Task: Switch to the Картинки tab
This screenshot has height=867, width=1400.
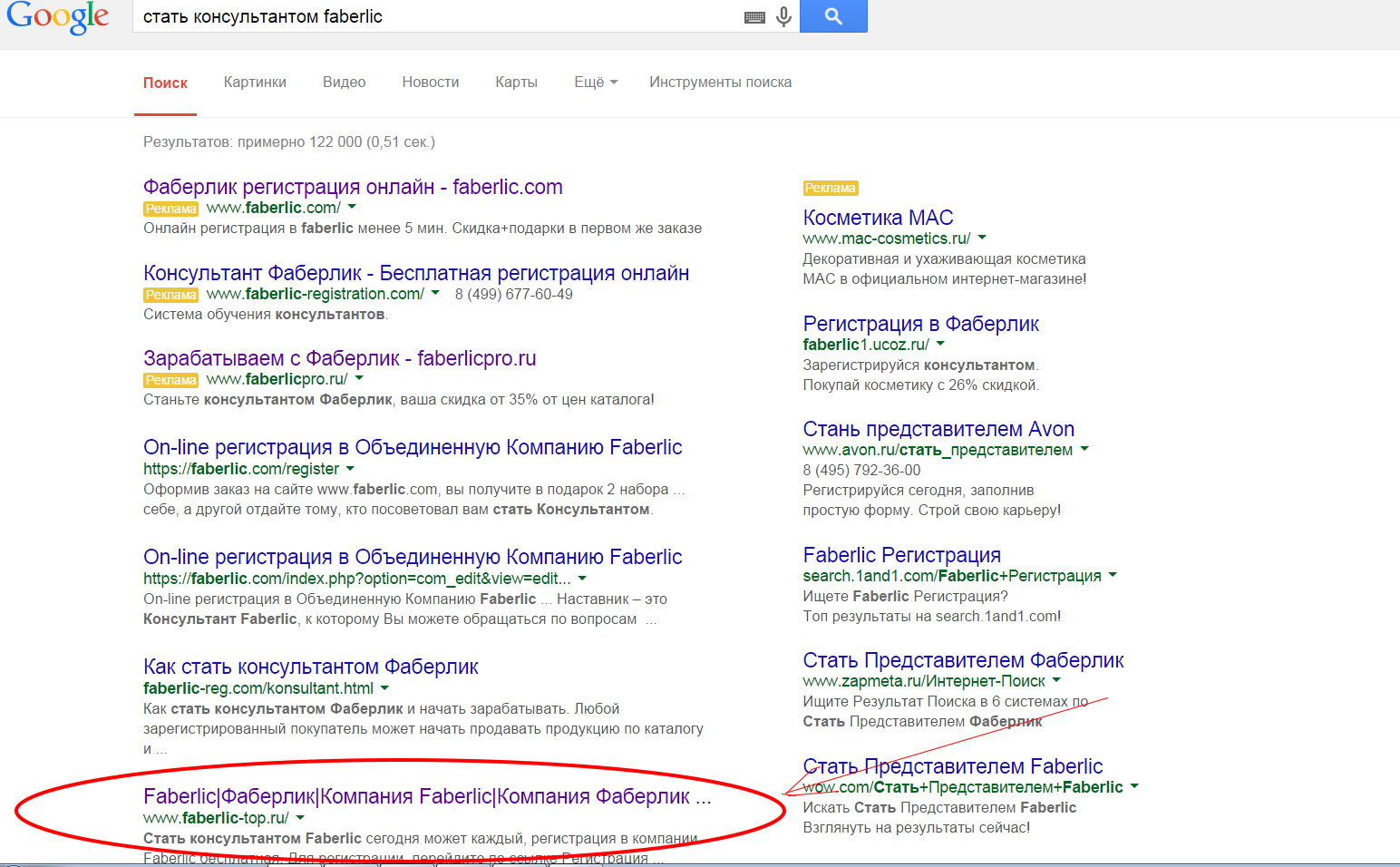Action: click(255, 83)
